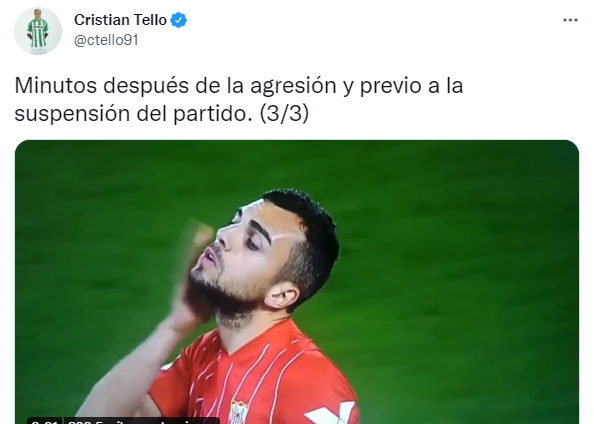Click the blue verified badge
The image size is (594, 424).
178,20
